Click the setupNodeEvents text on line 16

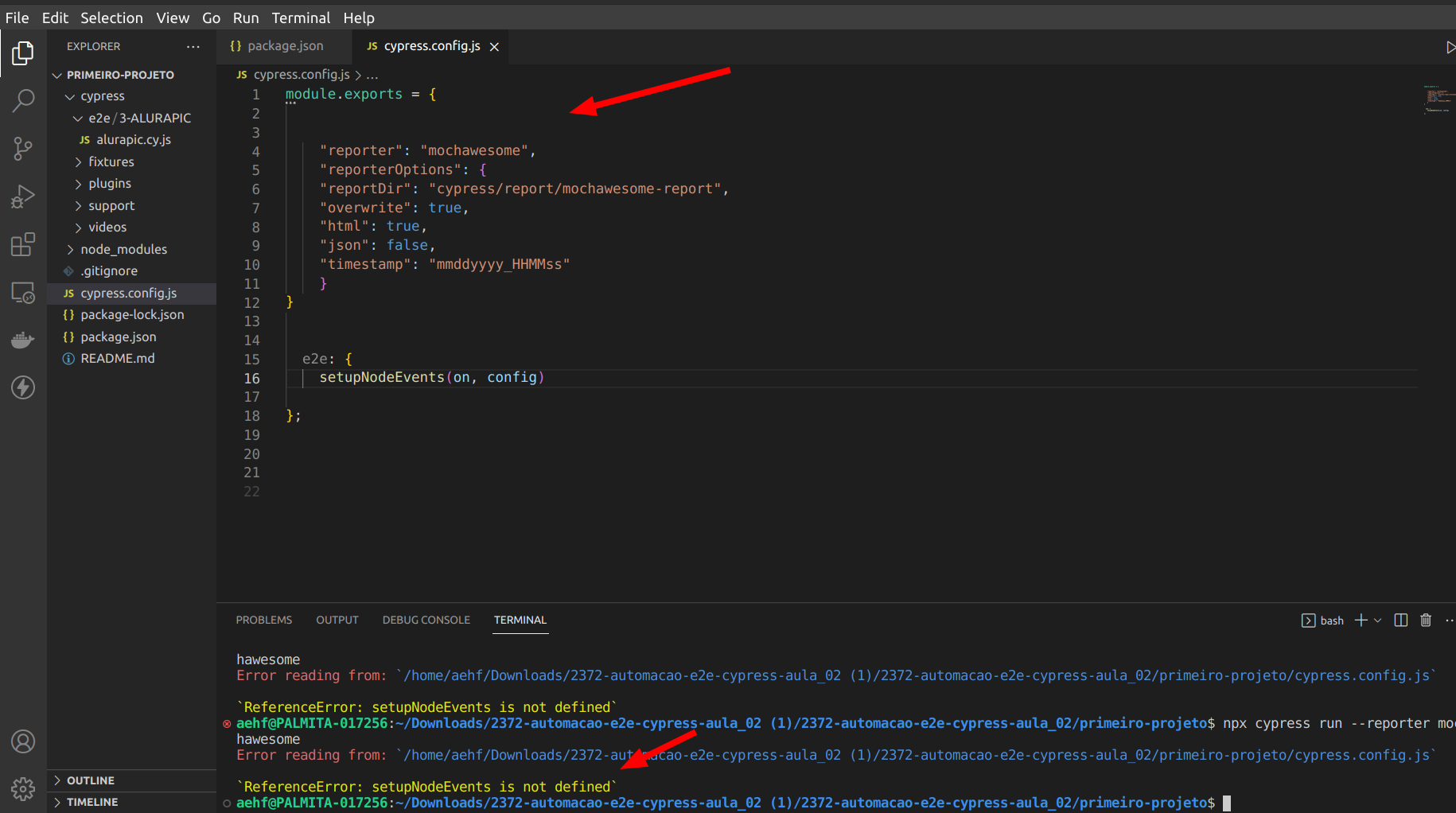pyautogui.click(x=382, y=378)
